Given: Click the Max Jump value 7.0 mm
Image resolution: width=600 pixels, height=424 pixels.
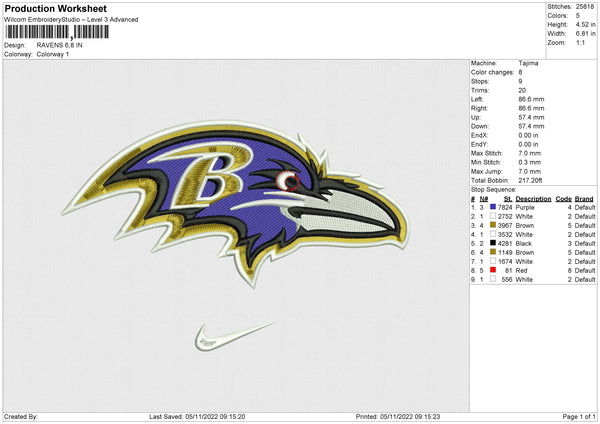Looking at the screenshot, I should 530,171.
